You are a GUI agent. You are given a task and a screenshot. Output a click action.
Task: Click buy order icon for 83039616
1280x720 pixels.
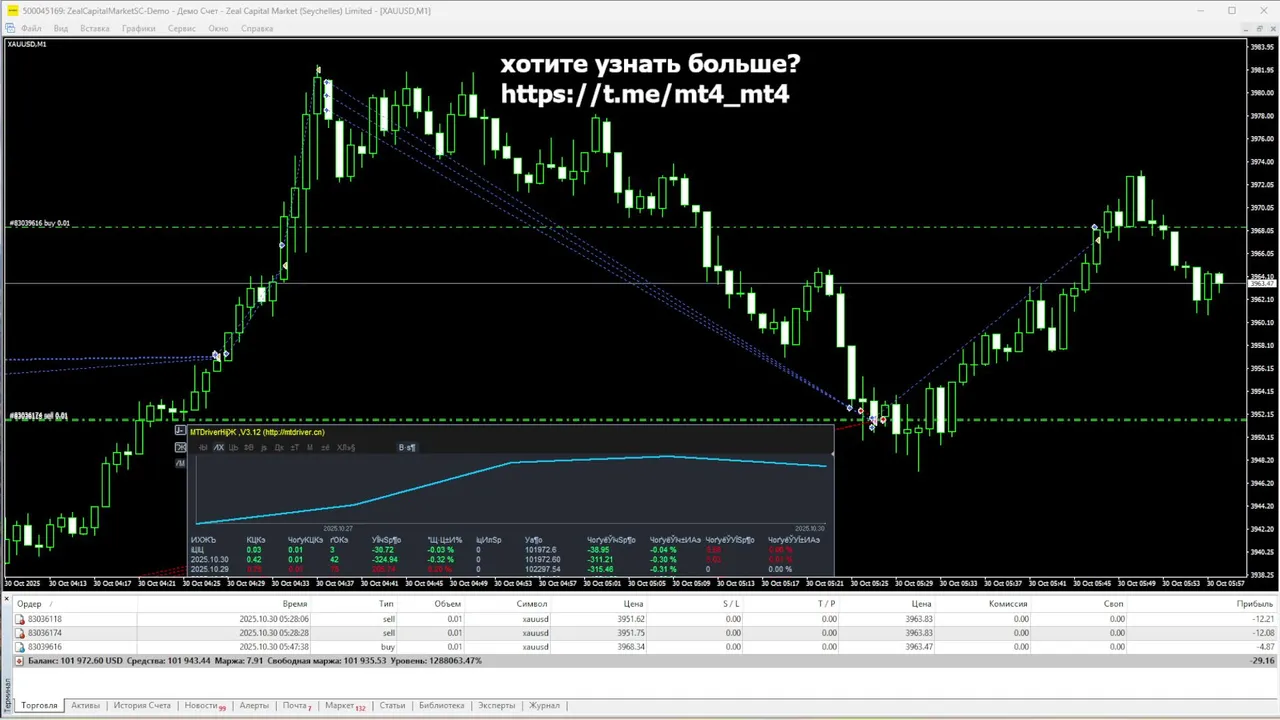point(20,647)
